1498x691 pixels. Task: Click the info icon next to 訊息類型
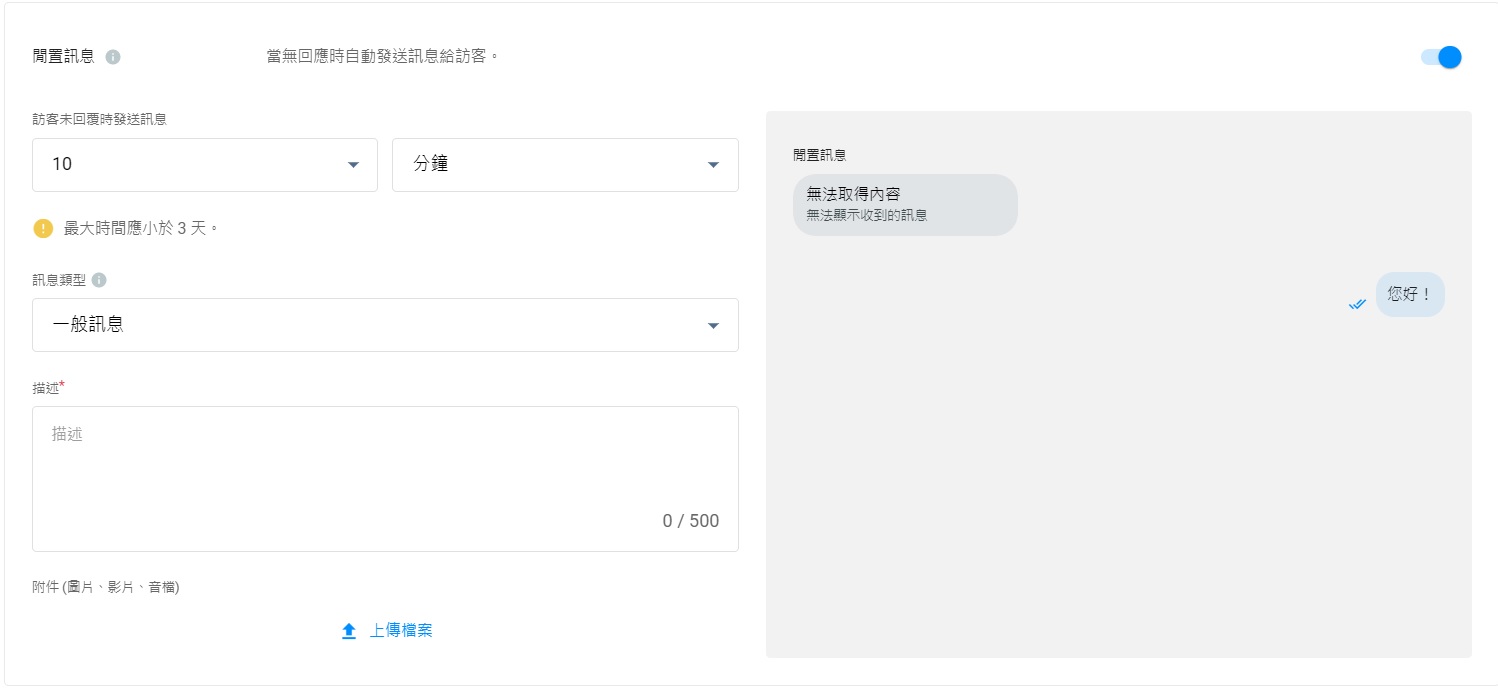coord(99,280)
